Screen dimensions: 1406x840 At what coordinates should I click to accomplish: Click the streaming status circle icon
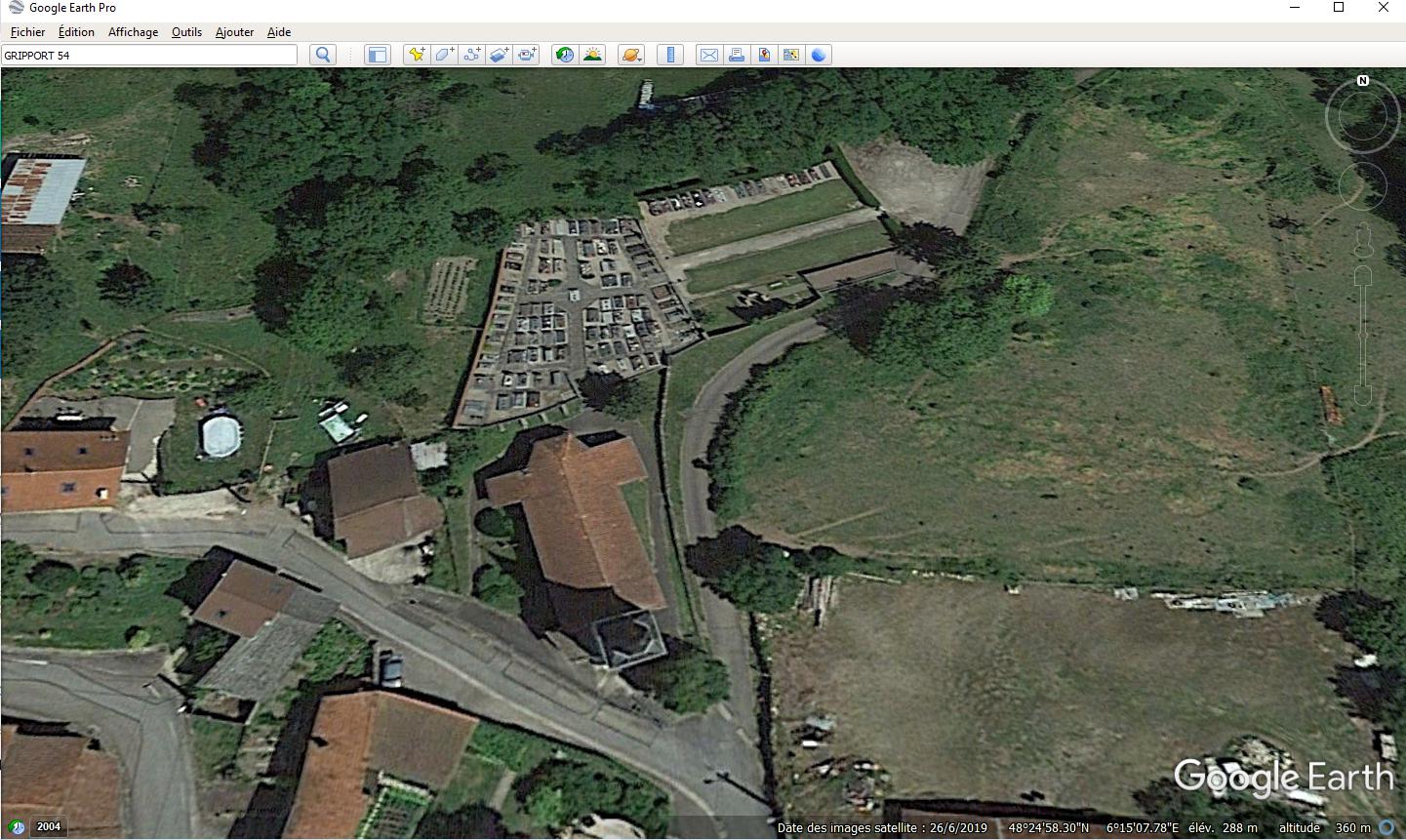tap(1386, 827)
